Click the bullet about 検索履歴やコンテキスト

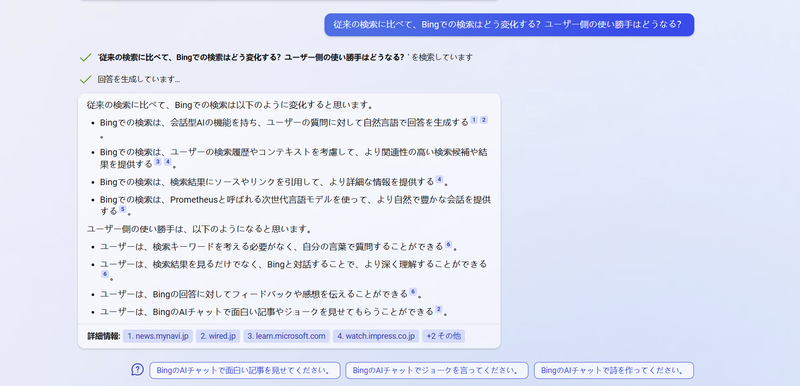[x=295, y=158]
